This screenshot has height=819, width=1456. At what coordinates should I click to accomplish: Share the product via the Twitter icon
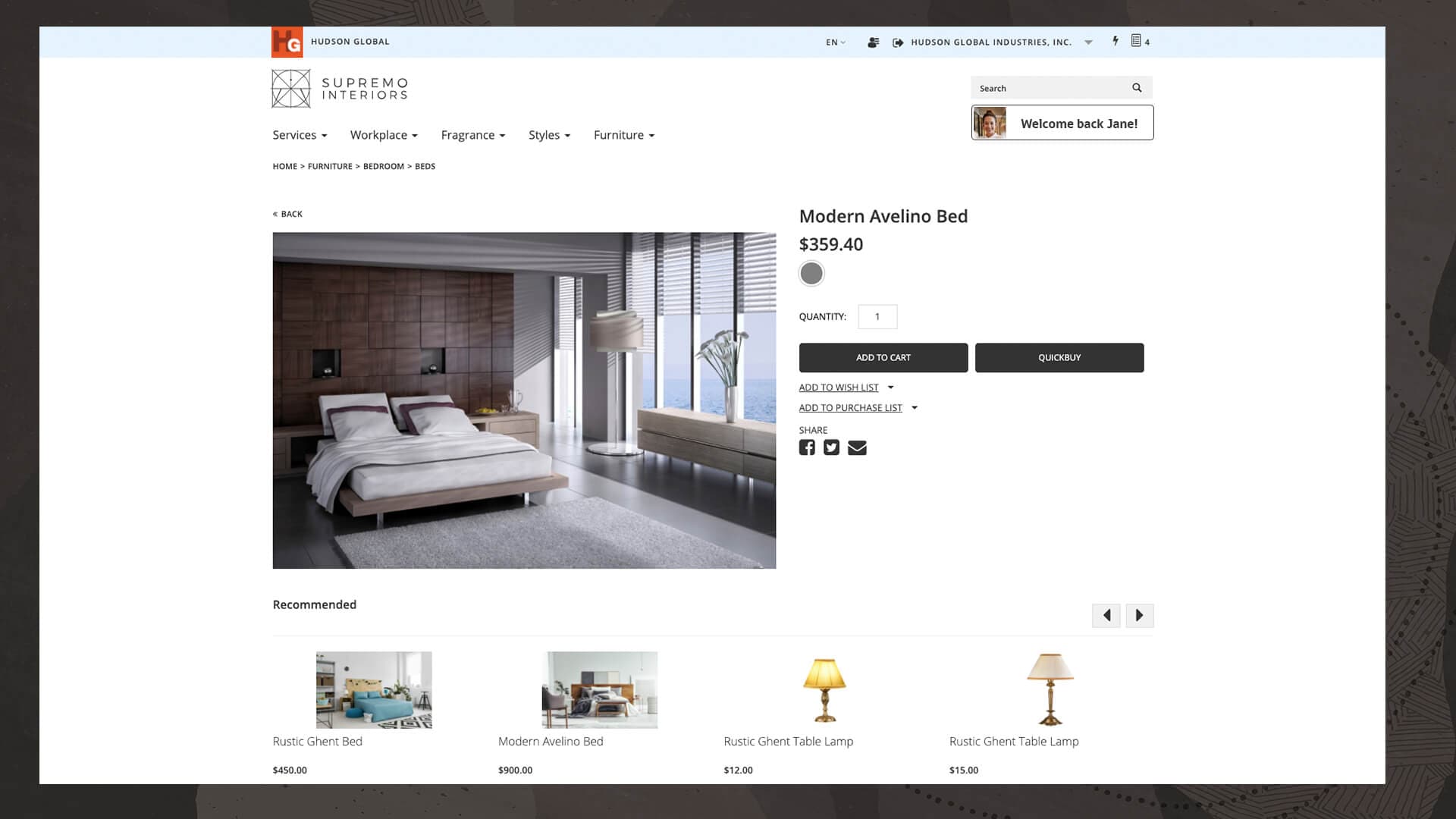831,447
